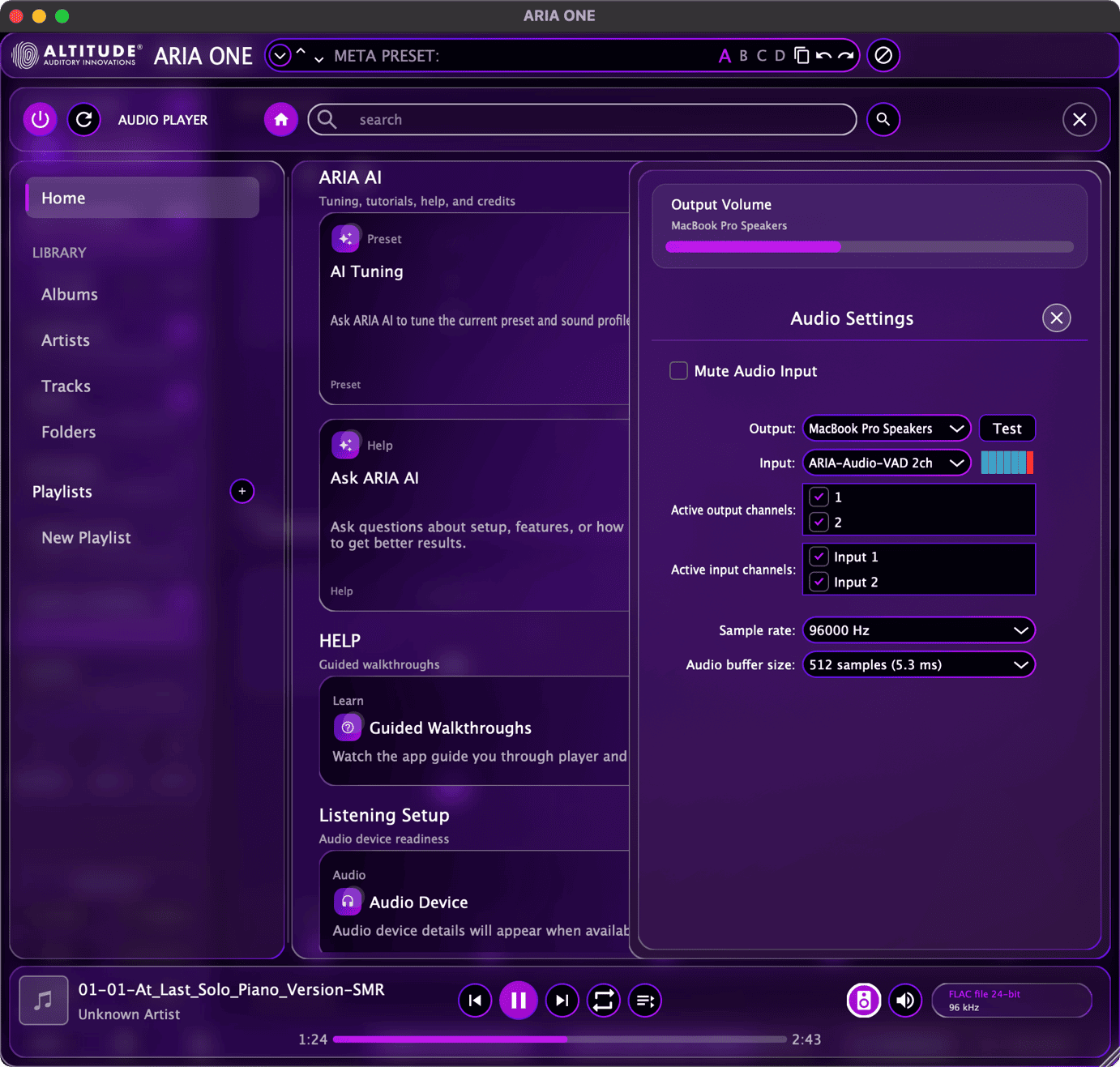Open the play queue icon
This screenshot has width=1120, height=1067.
(645, 1001)
